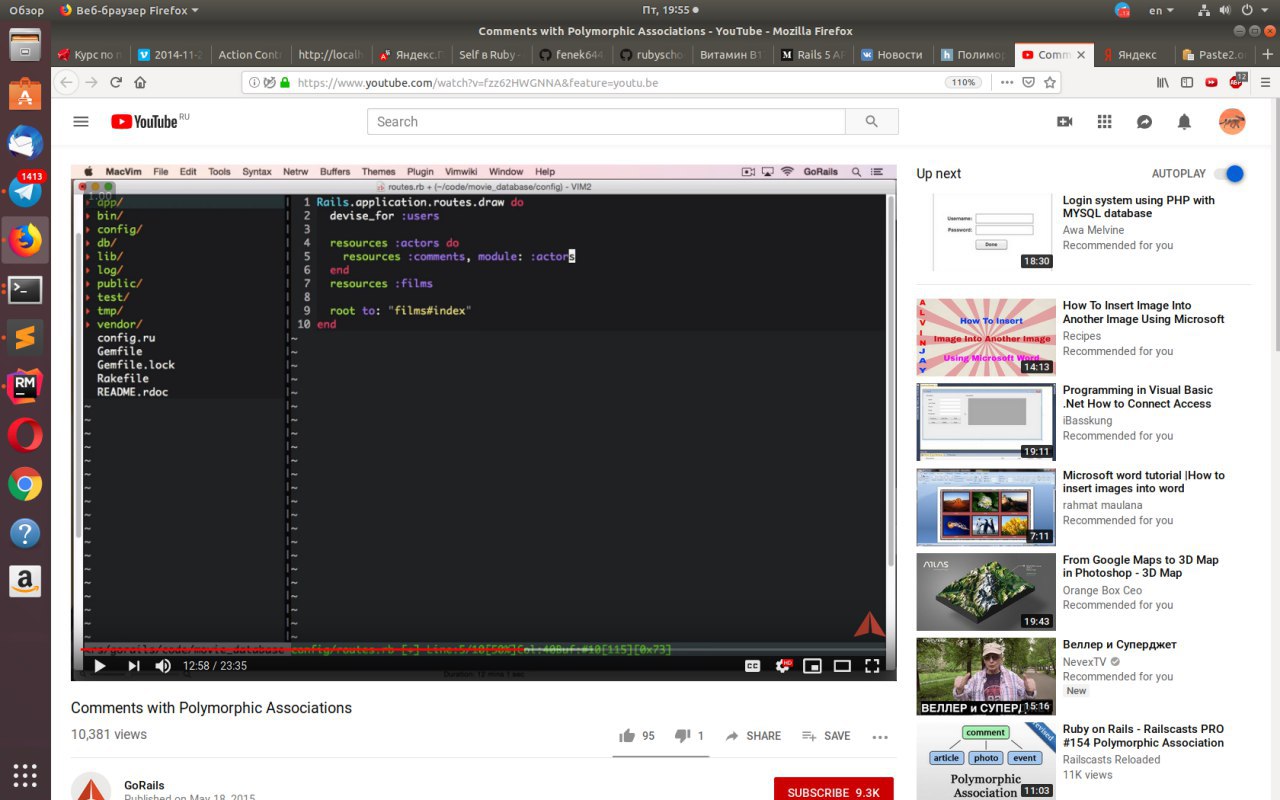Image resolution: width=1280 pixels, height=800 pixels.
Task: Bookmark this page with star
Action: (x=1049, y=82)
